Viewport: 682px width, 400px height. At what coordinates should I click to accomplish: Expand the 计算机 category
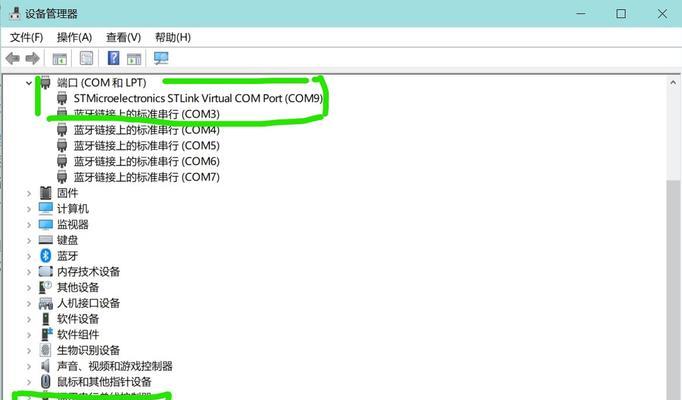29,209
